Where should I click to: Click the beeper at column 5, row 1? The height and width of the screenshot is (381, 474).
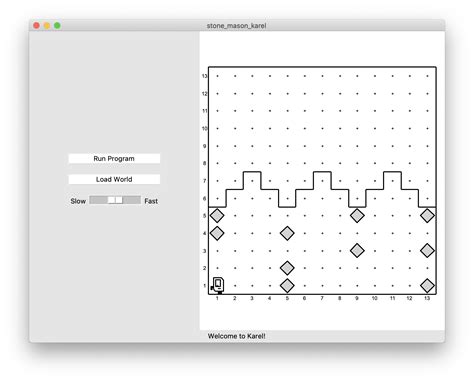point(287,285)
